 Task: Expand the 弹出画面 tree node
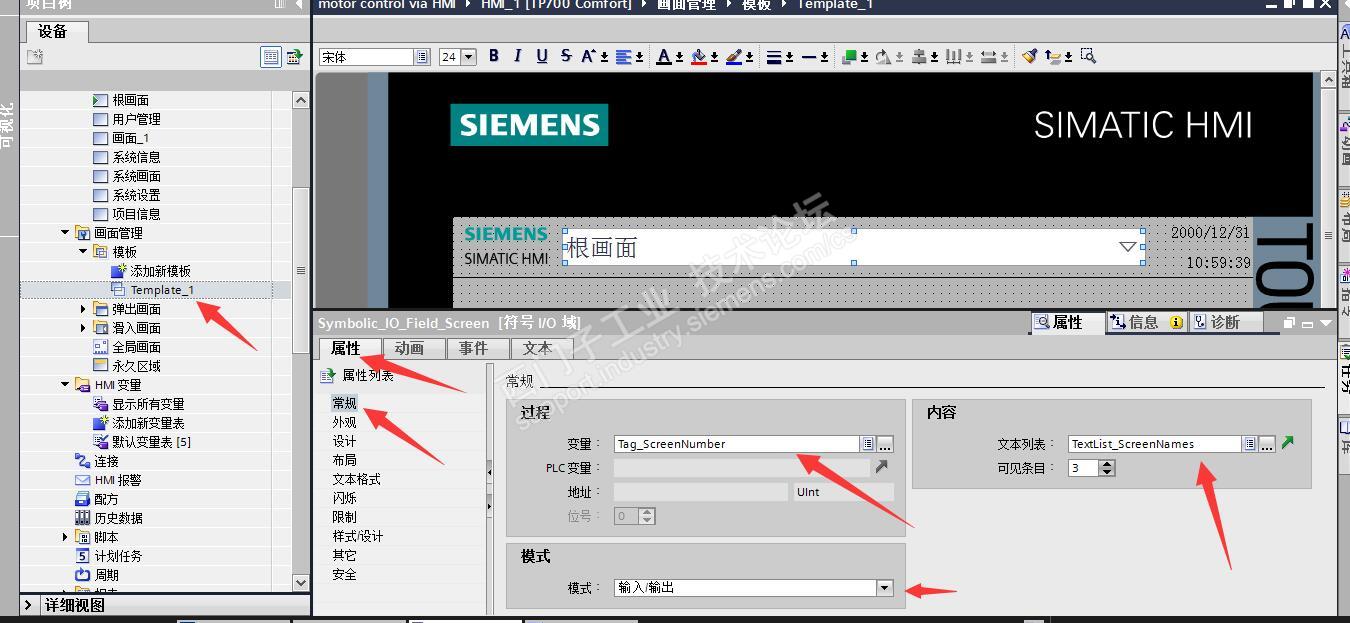pos(83,309)
